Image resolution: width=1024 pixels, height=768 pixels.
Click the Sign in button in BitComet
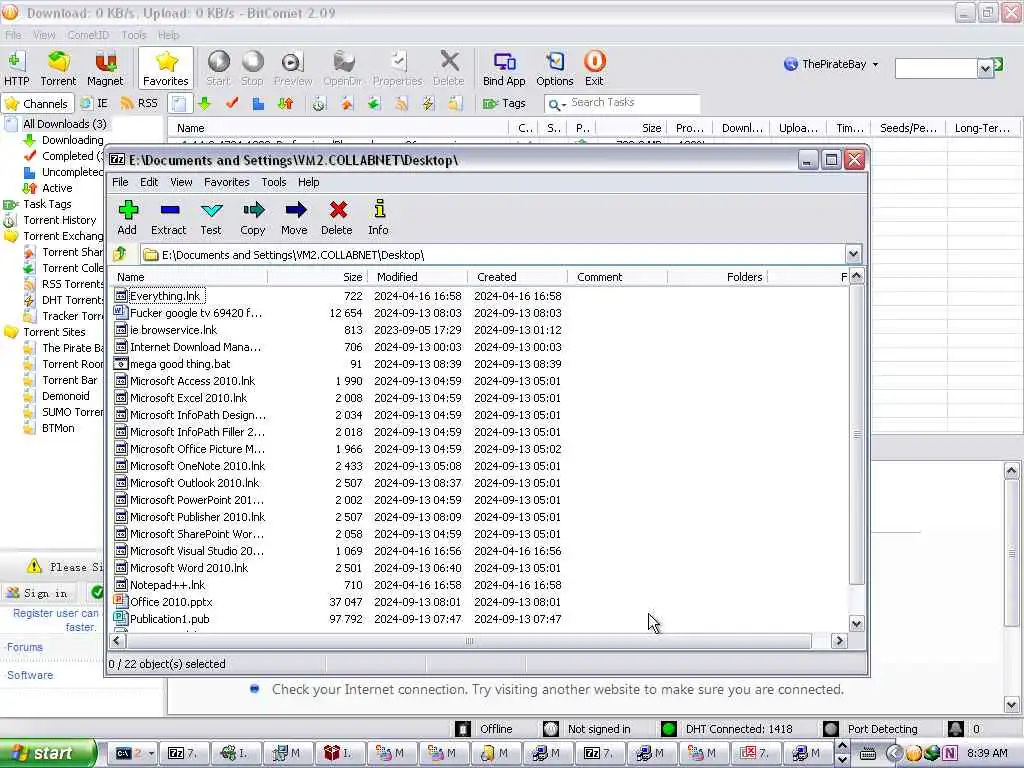pos(39,593)
